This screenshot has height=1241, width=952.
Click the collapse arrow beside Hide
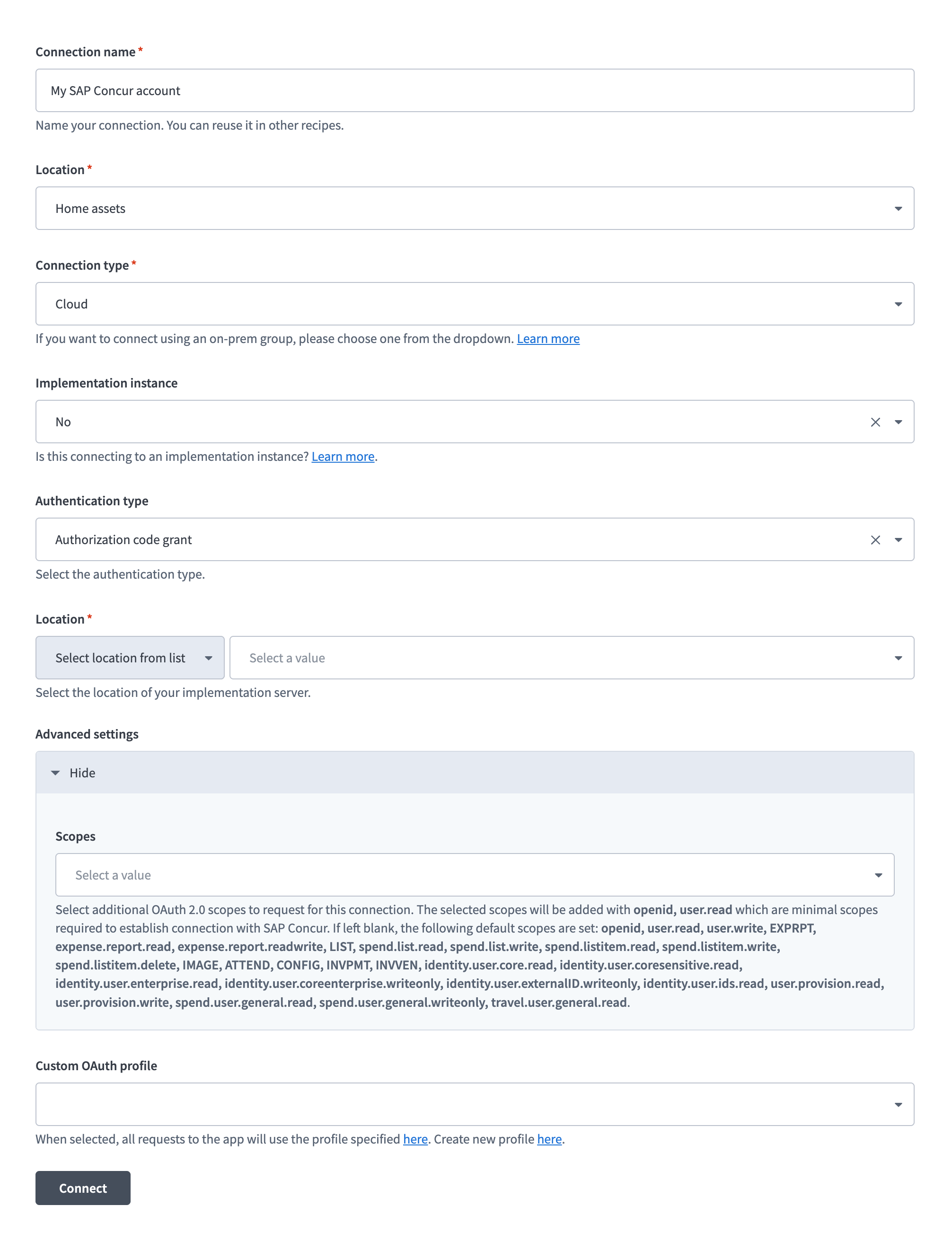tap(55, 772)
